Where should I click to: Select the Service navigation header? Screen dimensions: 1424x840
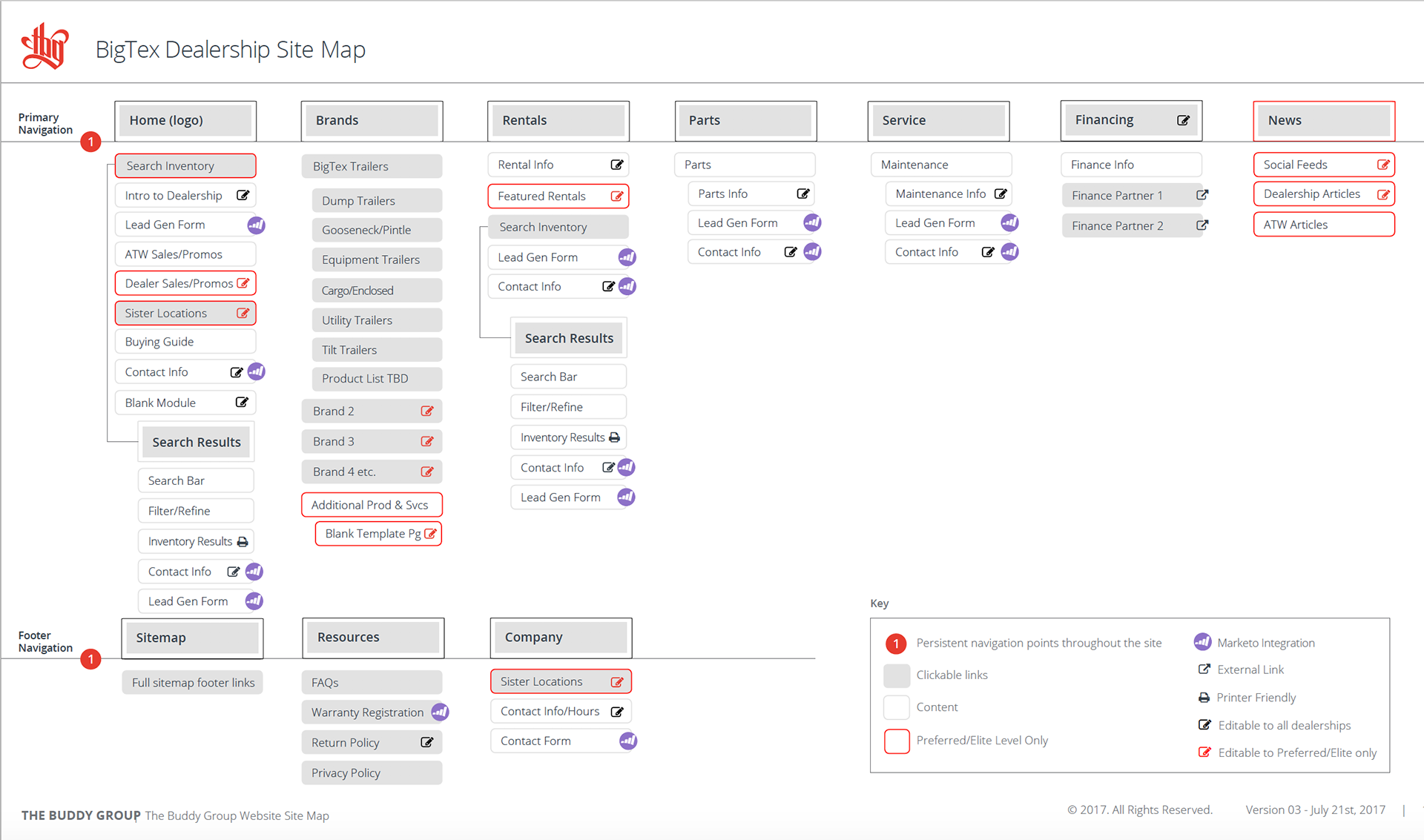938,120
